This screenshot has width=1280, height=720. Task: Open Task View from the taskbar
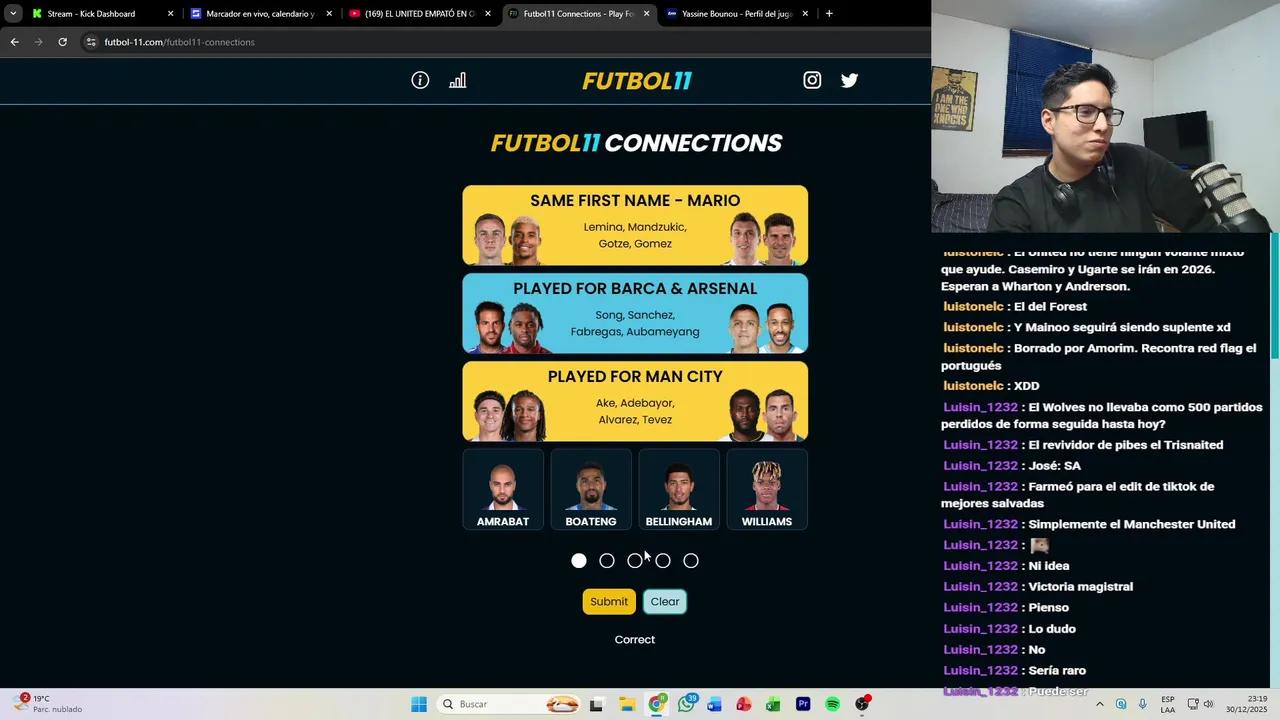tap(597, 704)
